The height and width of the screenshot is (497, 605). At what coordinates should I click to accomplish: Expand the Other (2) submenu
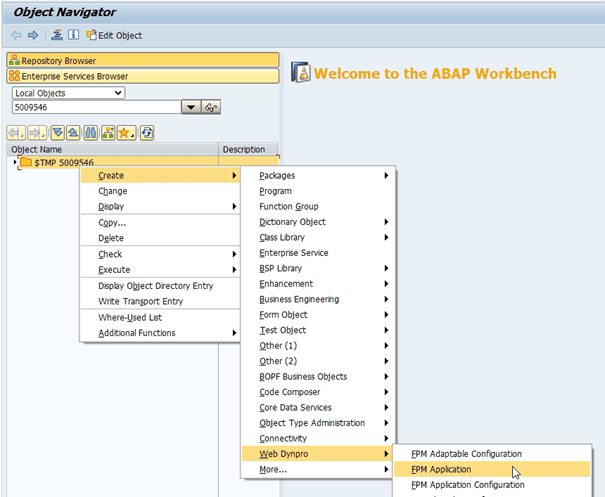318,361
